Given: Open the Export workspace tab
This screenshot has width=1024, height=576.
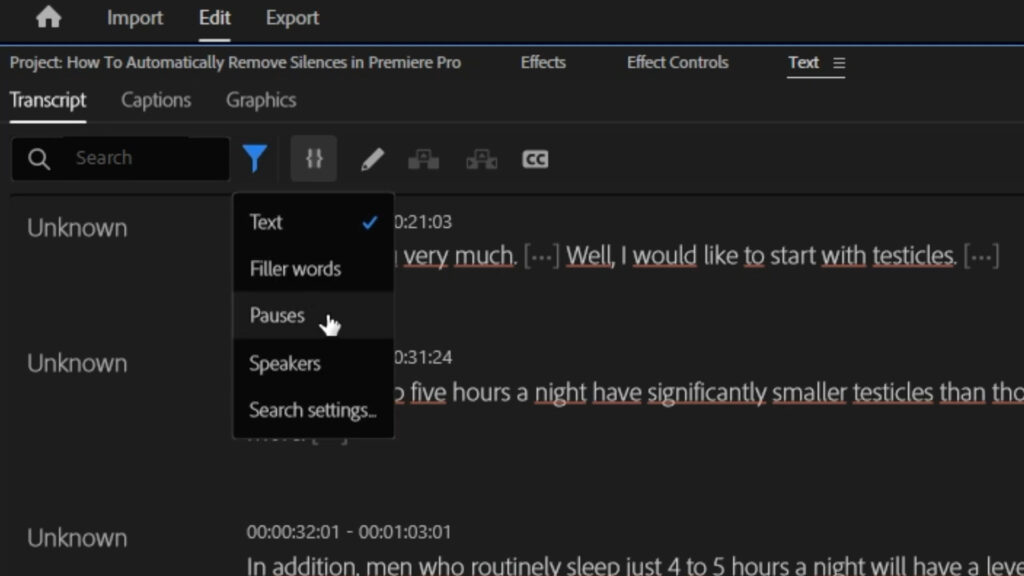Looking at the screenshot, I should 292,18.
